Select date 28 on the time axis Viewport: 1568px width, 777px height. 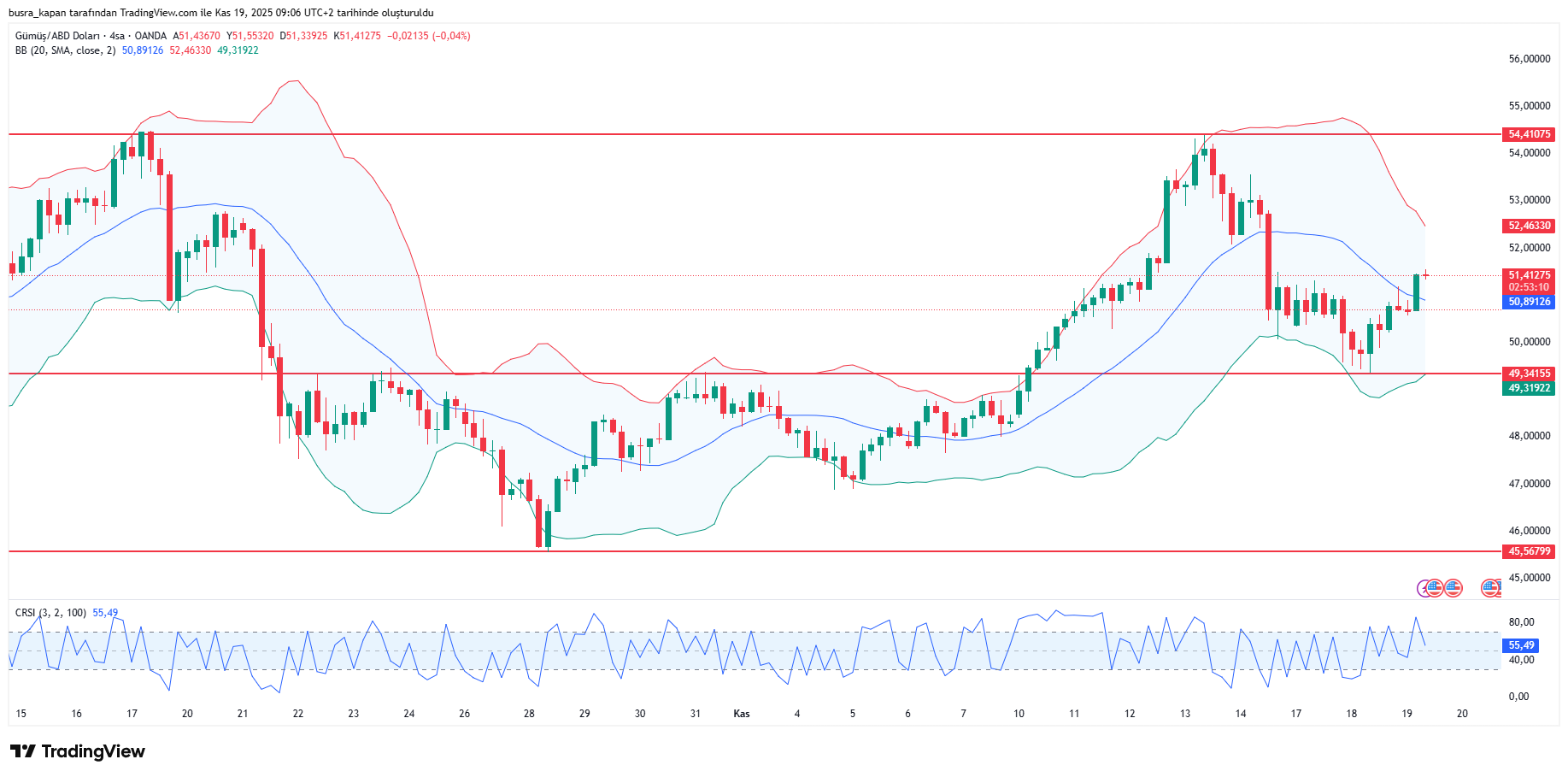(529, 714)
